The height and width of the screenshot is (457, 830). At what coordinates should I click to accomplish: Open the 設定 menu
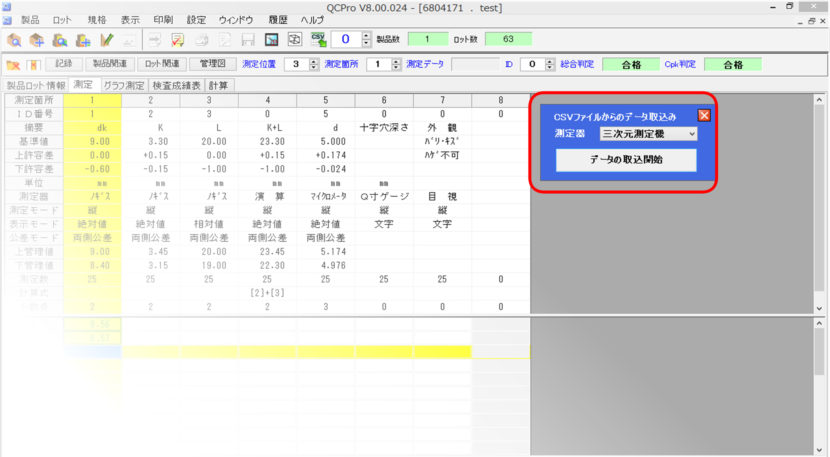click(x=196, y=19)
